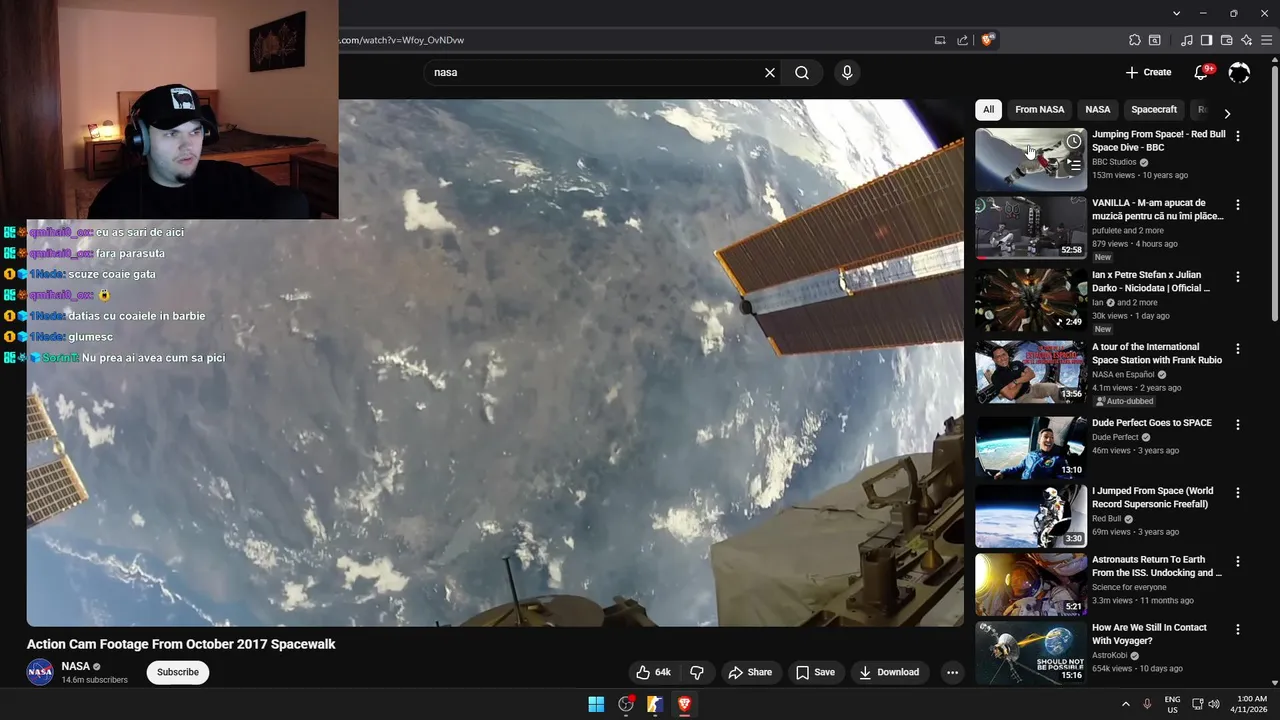Open the Leo AI sparkle icon

(x=1246, y=40)
